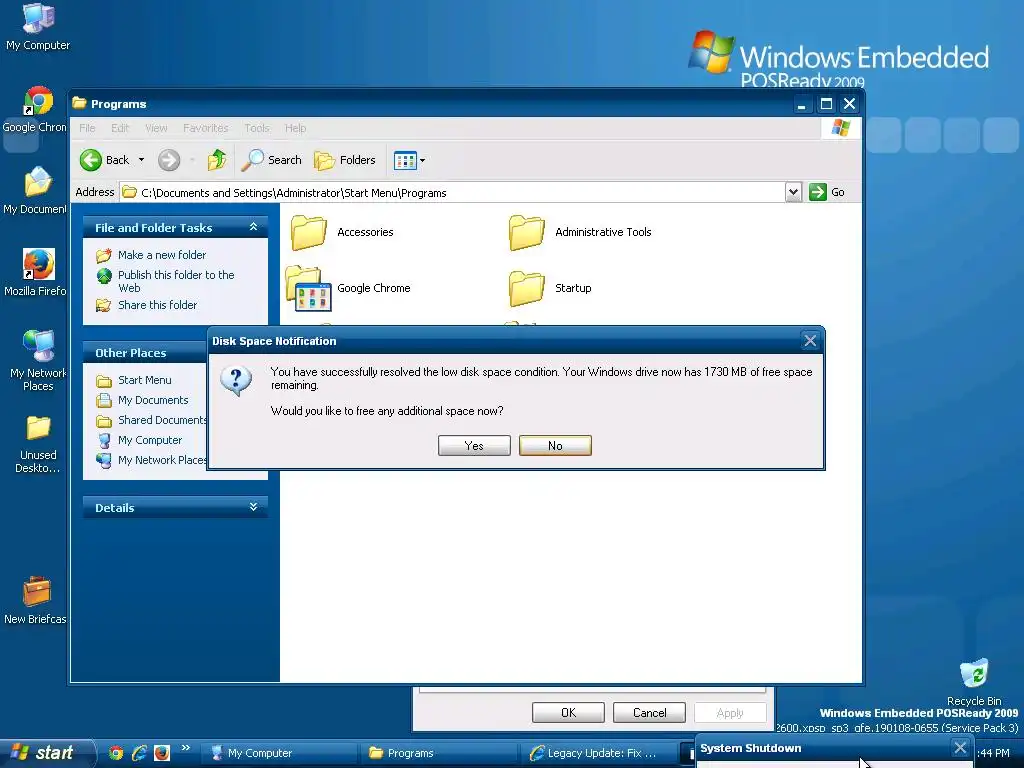Image resolution: width=1024 pixels, height=768 pixels.
Task: Click OK in the background dialog
Action: tap(568, 712)
